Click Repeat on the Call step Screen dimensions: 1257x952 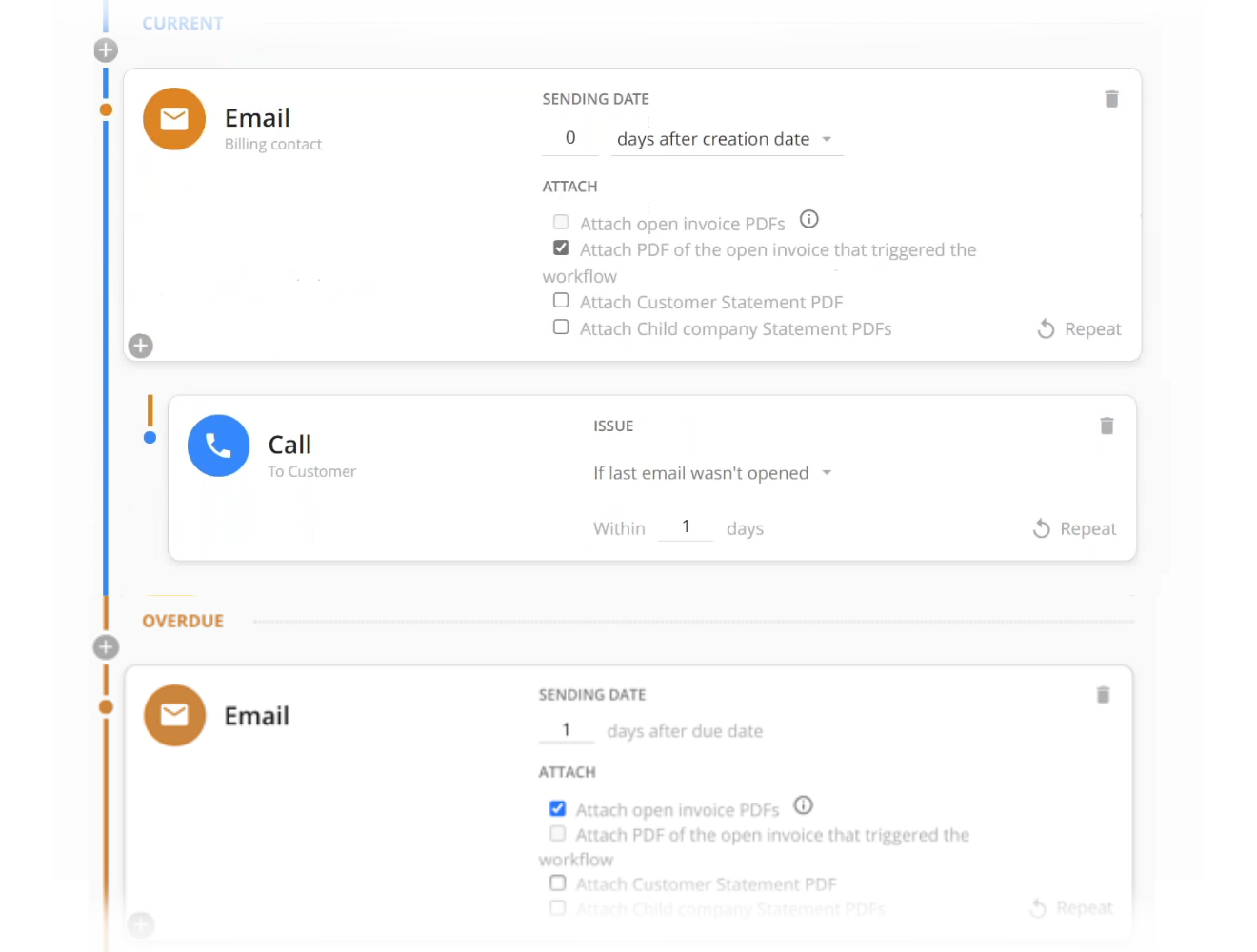(x=1074, y=528)
